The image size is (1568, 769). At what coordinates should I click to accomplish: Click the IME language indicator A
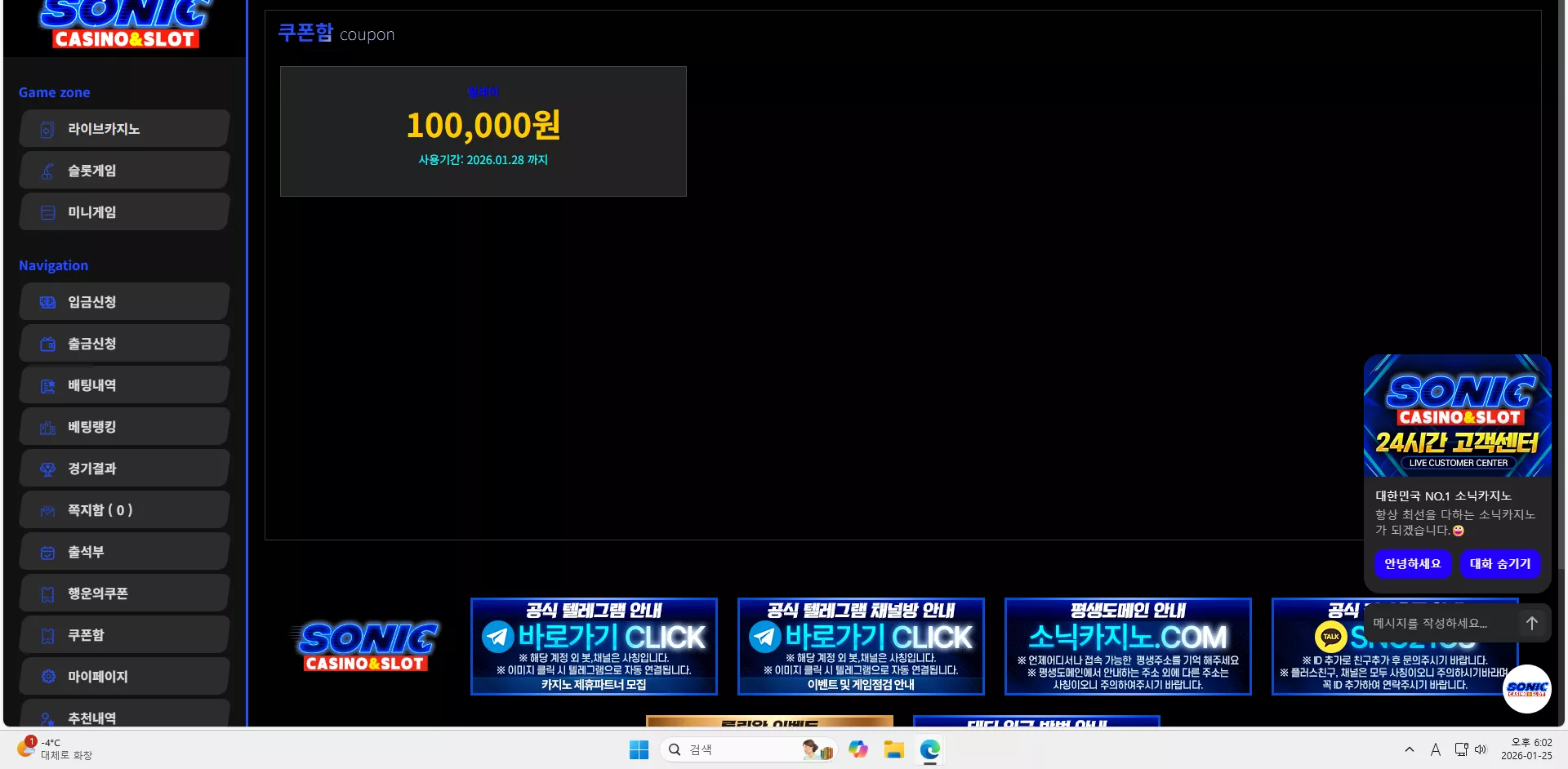(1435, 749)
